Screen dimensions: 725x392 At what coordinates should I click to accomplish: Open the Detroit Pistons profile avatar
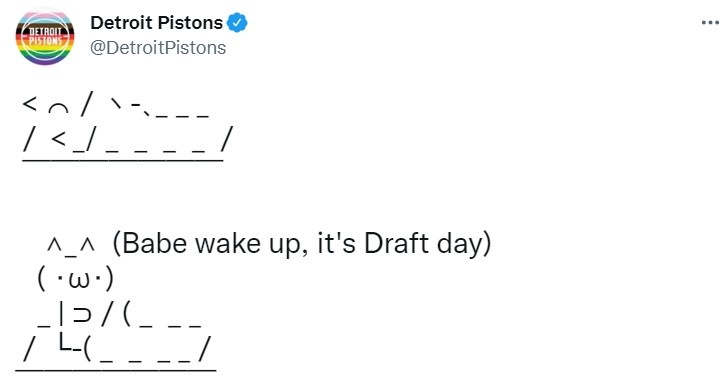click(45, 37)
